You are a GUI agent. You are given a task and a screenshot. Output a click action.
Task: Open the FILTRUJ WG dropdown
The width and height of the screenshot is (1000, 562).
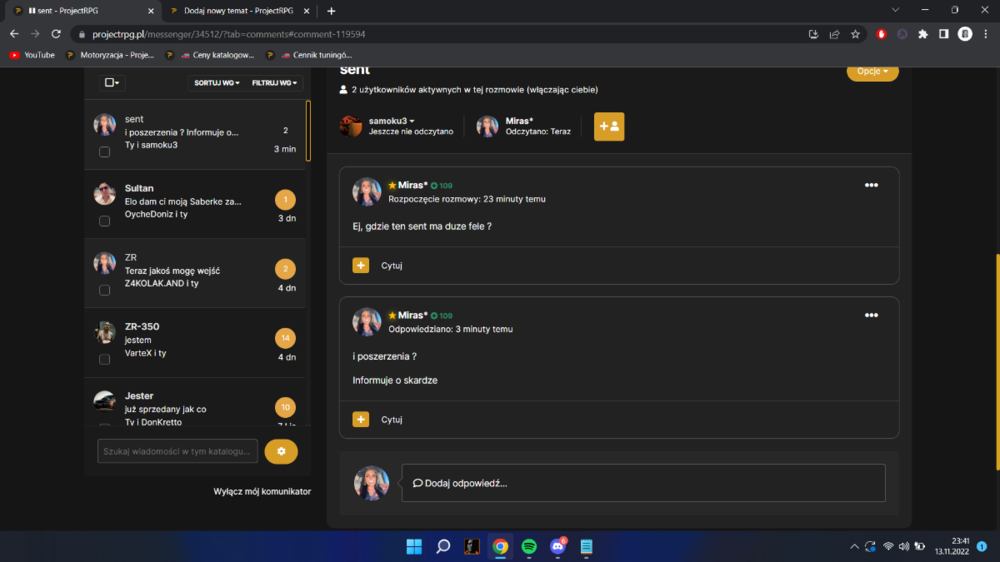tap(274, 83)
